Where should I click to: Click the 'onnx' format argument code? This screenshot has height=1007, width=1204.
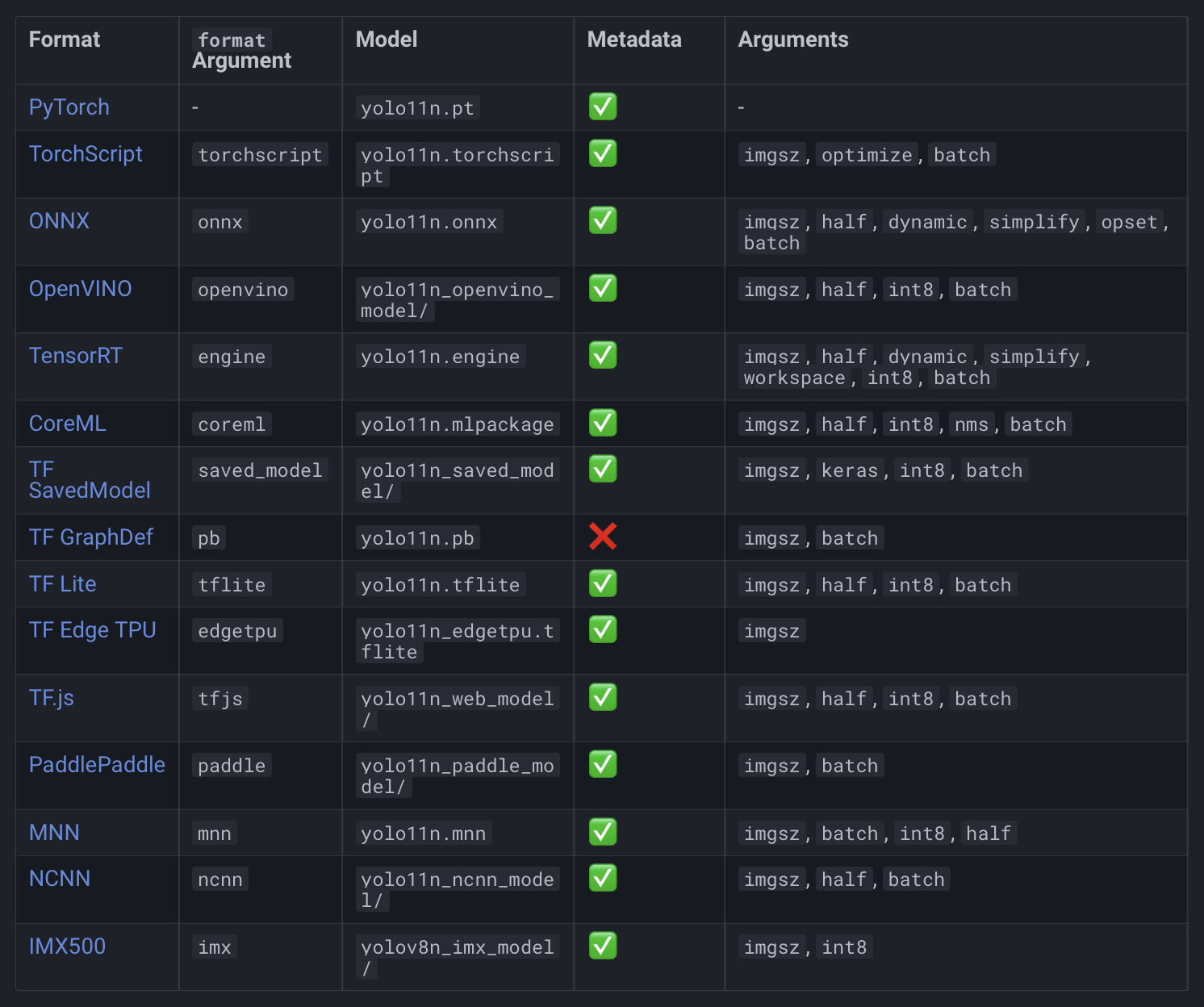pyautogui.click(x=220, y=222)
